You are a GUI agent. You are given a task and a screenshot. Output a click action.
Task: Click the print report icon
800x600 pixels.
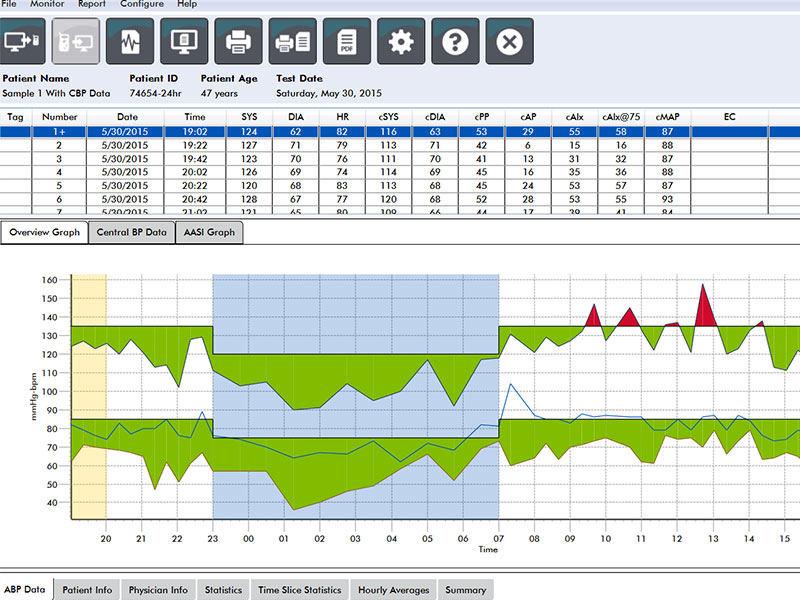[x=238, y=41]
